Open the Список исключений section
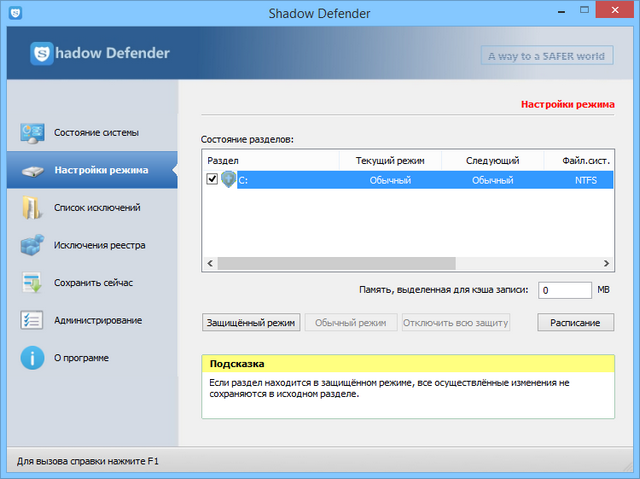The image size is (640, 479). coord(97,208)
